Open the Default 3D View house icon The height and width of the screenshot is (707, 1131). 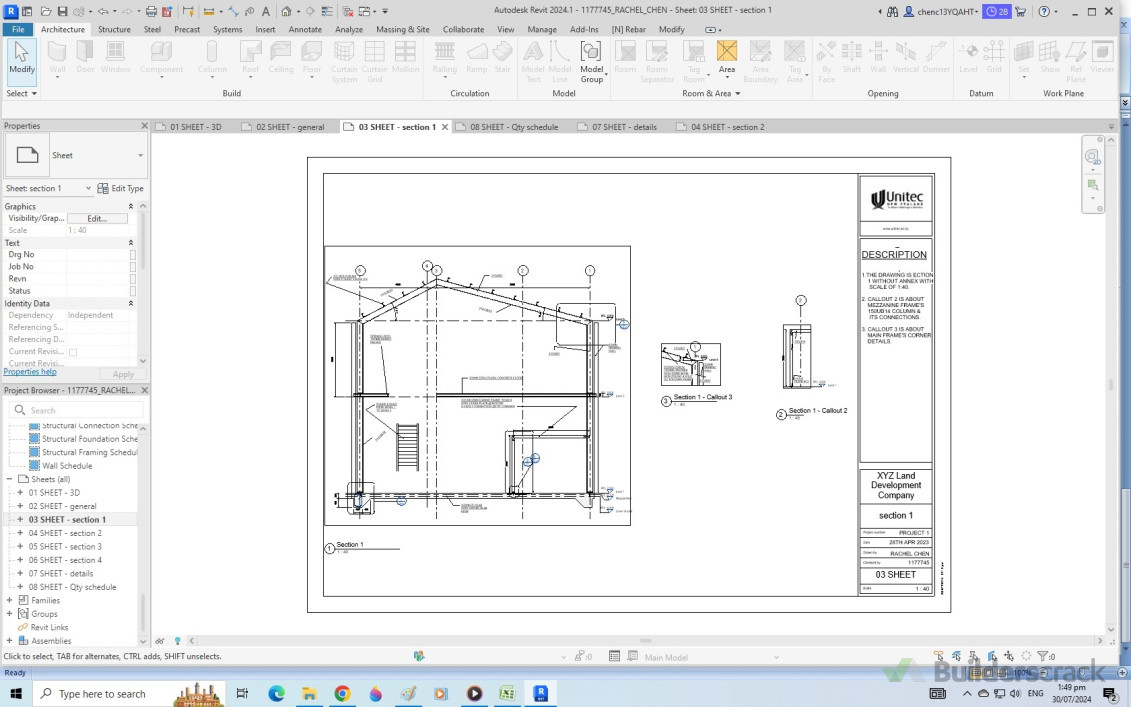click(x=286, y=11)
